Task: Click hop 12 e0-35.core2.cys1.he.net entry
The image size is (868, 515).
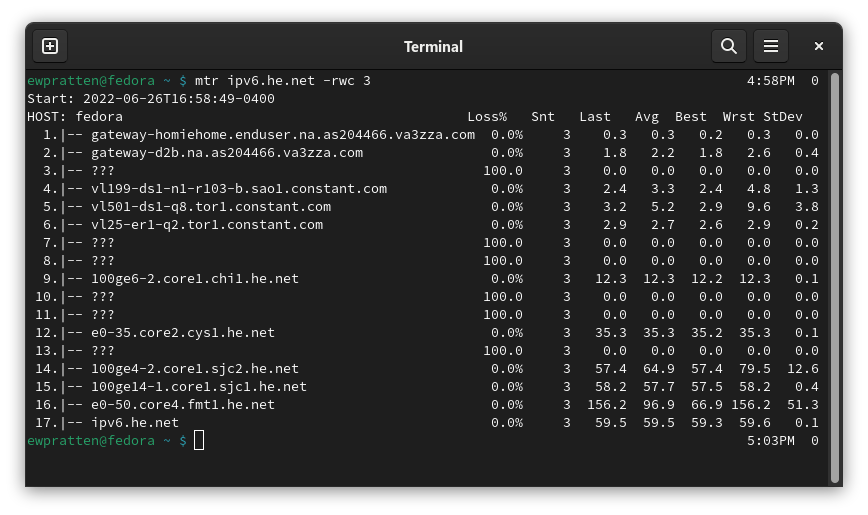Action: (x=183, y=333)
